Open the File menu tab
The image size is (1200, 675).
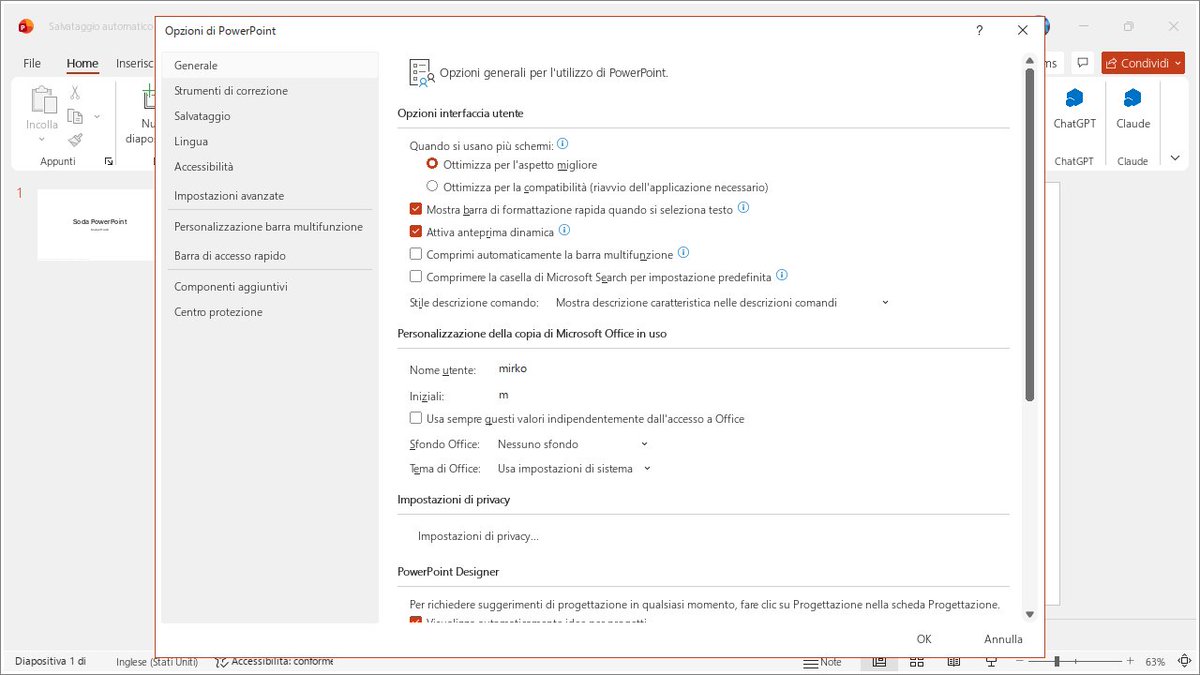point(32,63)
